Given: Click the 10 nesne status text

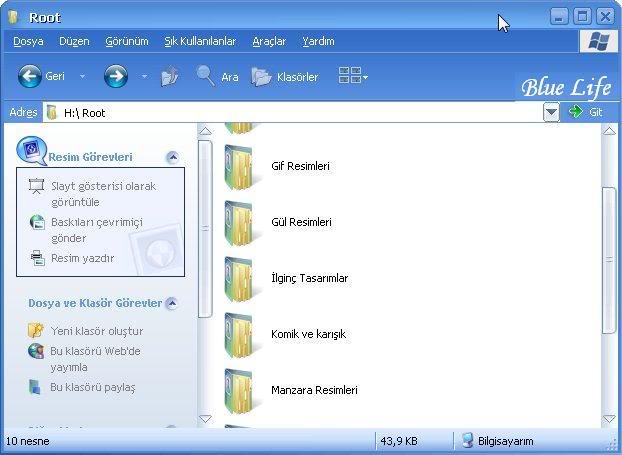Looking at the screenshot, I should pyautogui.click(x=28, y=441).
